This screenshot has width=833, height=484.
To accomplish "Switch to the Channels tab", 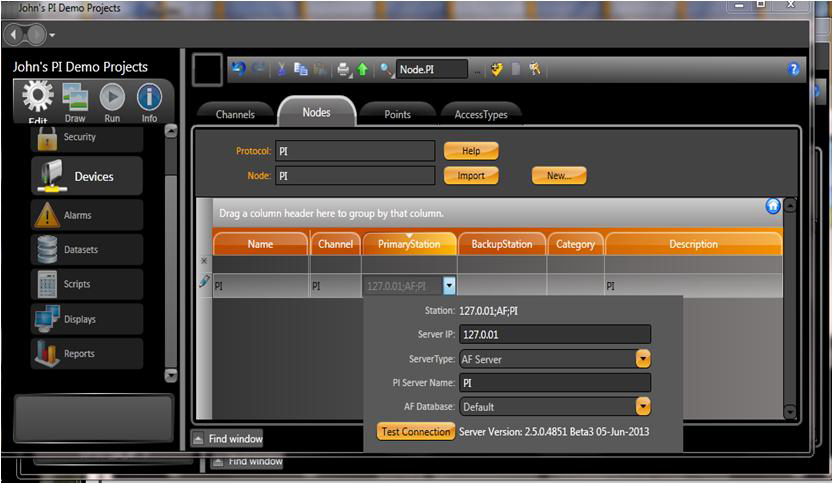I will coord(235,114).
